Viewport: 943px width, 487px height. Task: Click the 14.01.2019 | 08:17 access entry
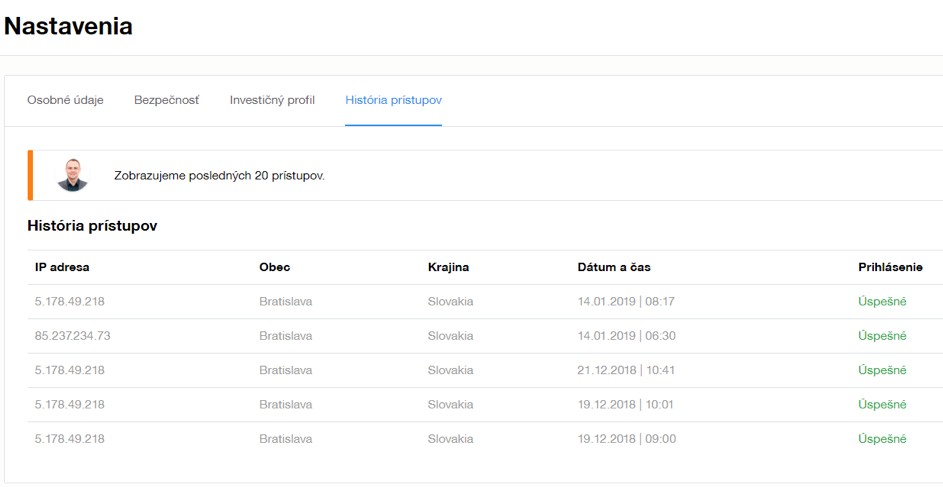point(626,302)
